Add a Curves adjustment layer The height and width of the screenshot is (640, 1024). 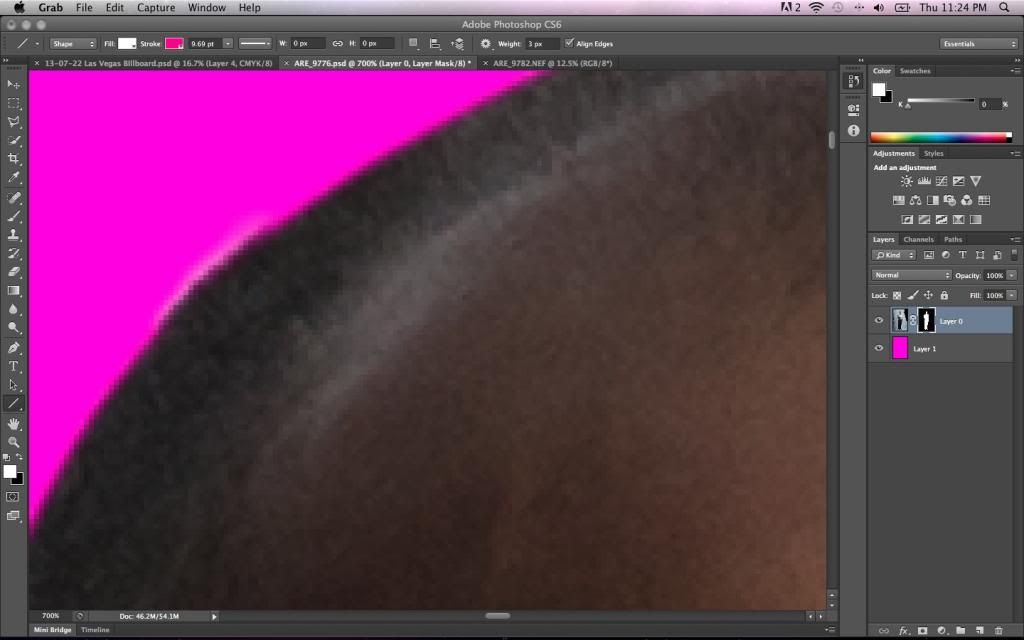click(941, 182)
